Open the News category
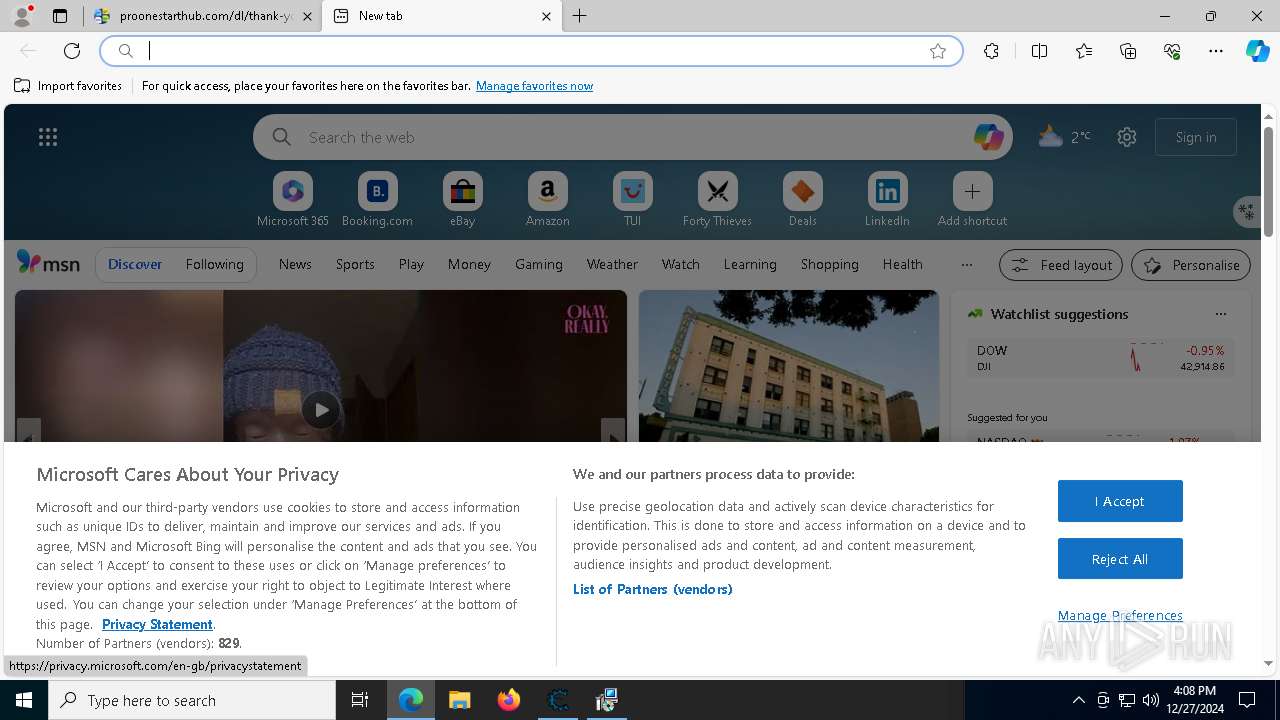The width and height of the screenshot is (1280, 720). pyautogui.click(x=295, y=264)
